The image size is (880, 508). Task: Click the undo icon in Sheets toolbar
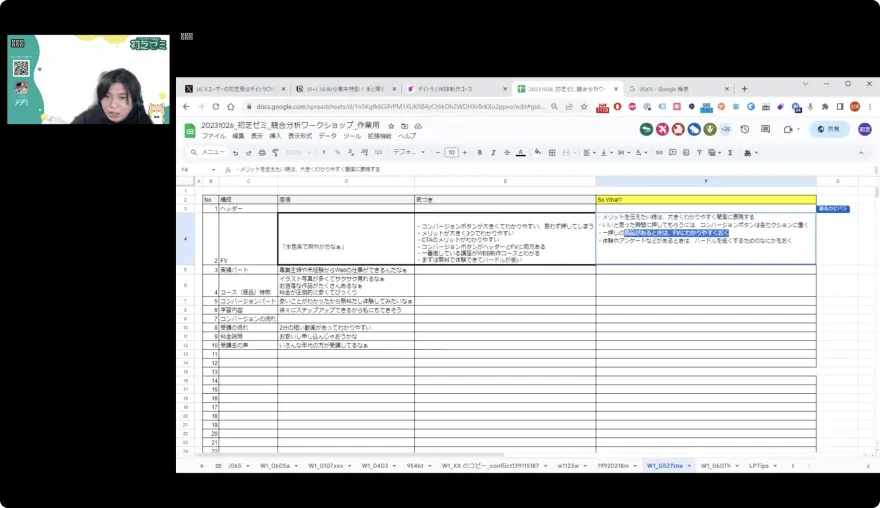tap(235, 153)
